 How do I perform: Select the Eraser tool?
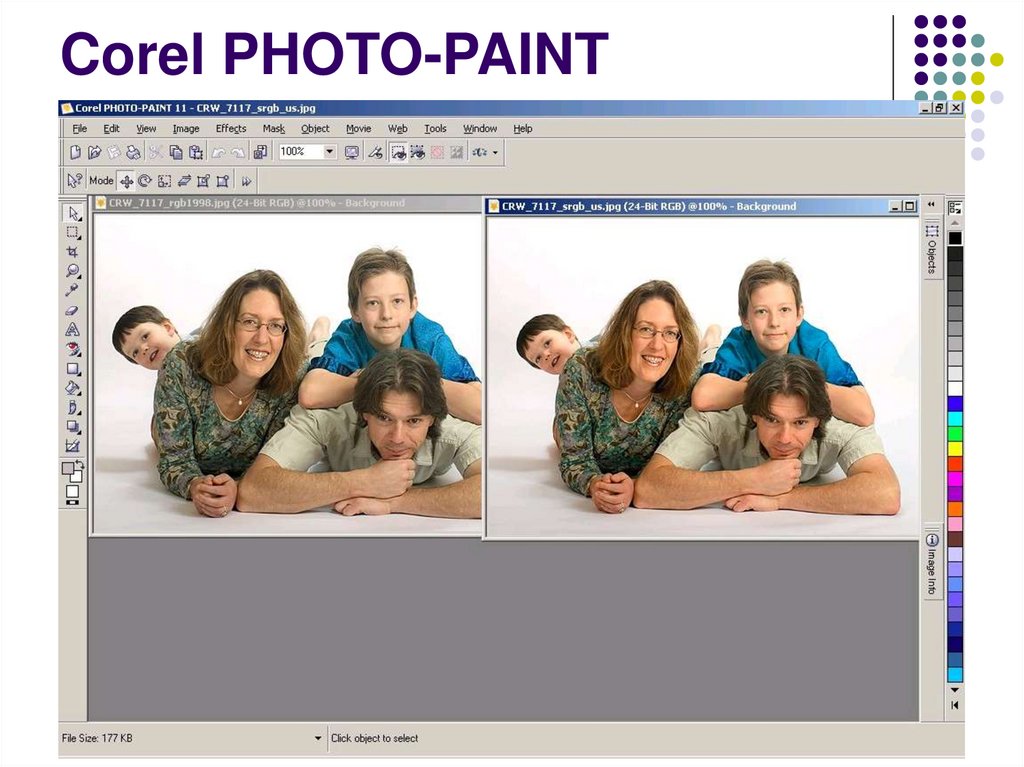[73, 310]
